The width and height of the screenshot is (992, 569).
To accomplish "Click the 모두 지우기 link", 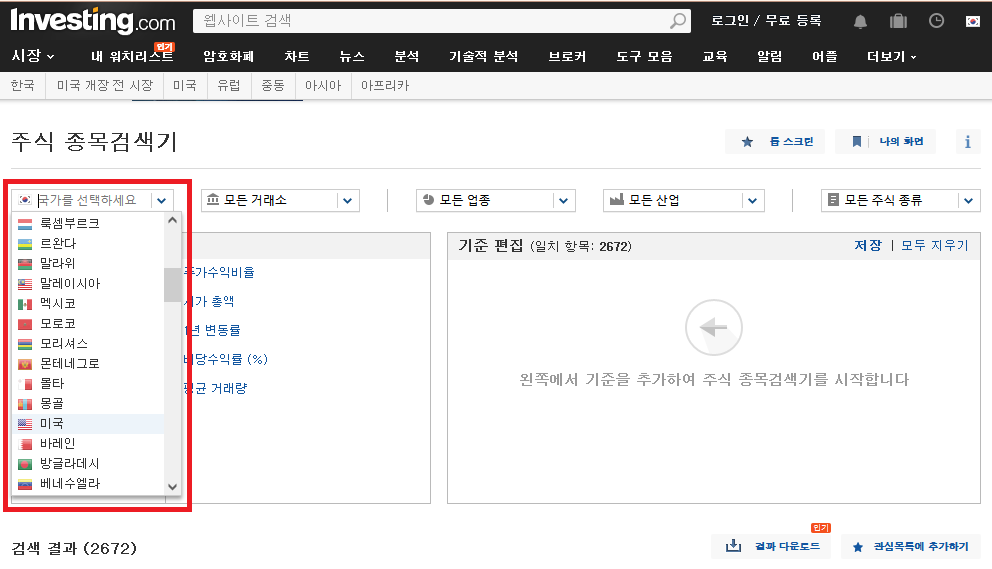I will click(x=934, y=246).
